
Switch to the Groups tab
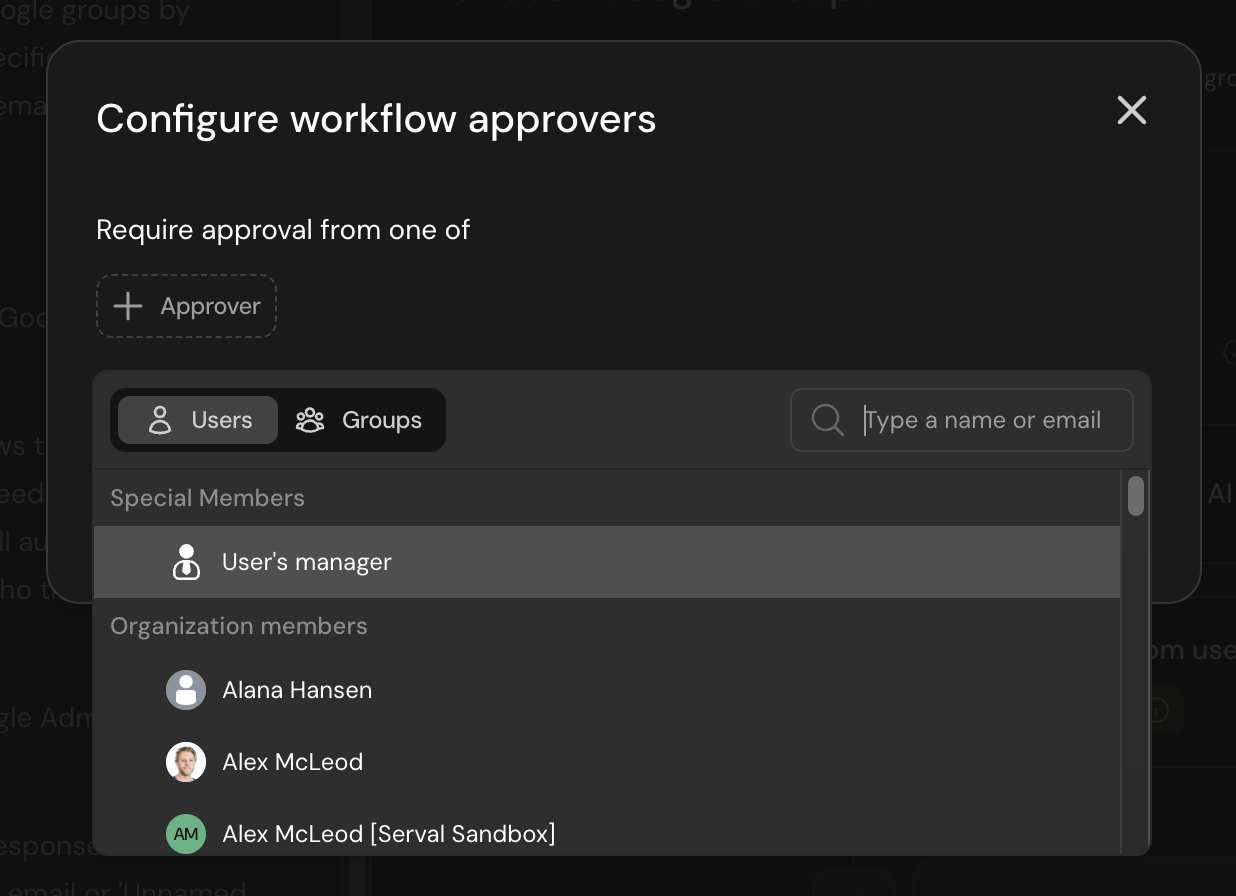point(362,420)
